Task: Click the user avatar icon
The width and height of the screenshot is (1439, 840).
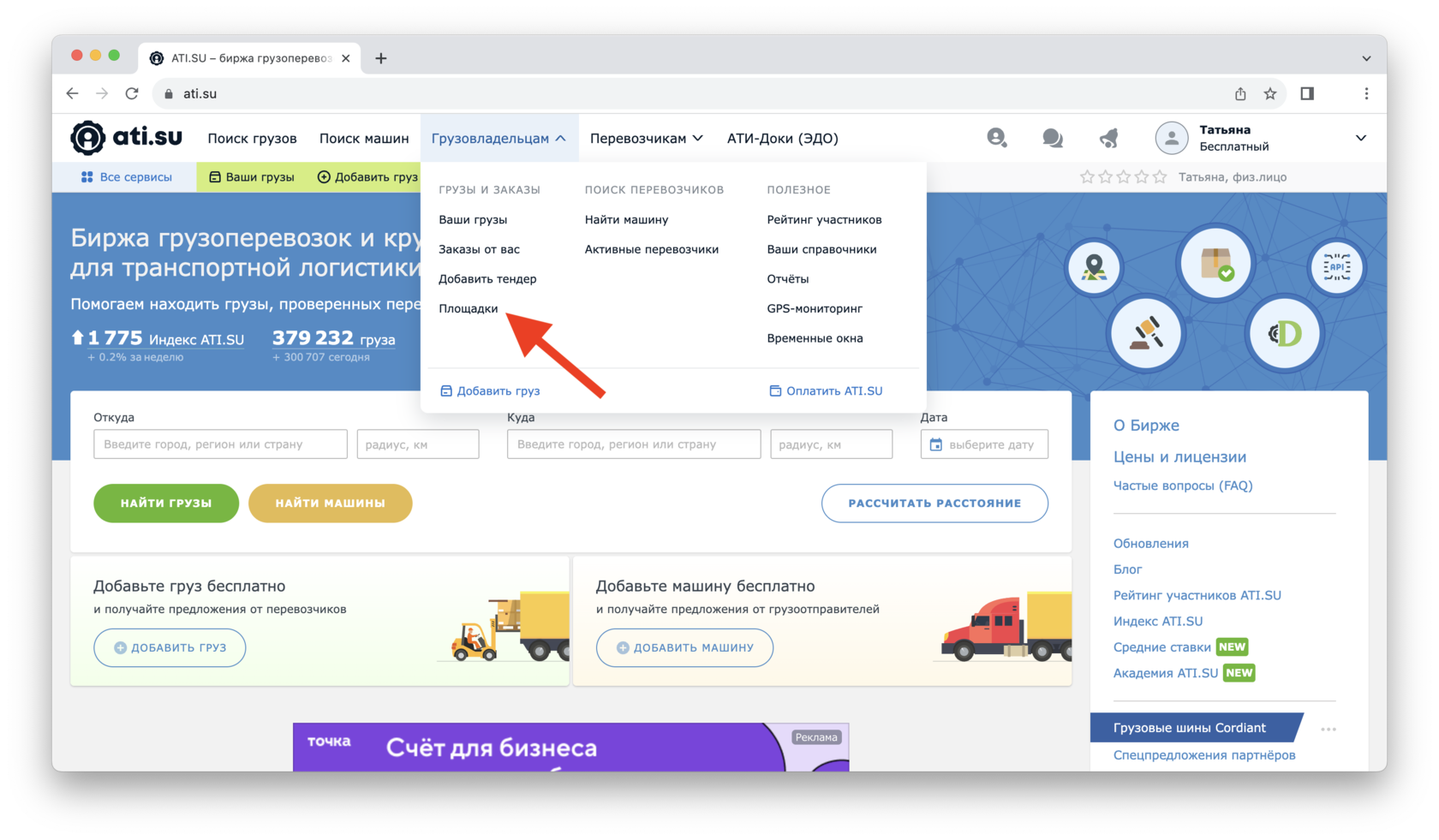Action: click(1171, 138)
